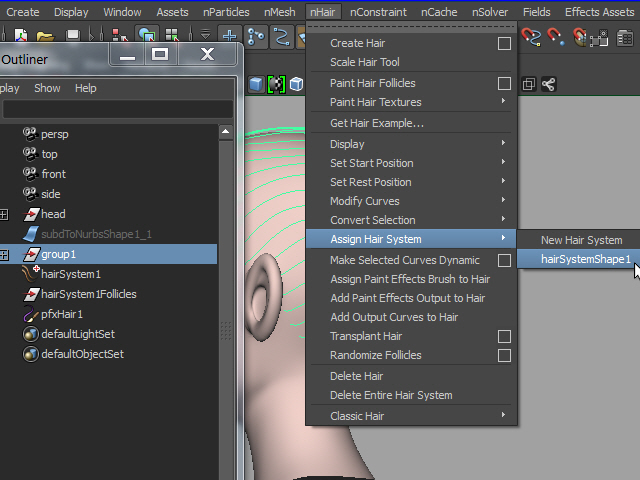This screenshot has width=640, height=480.
Task: Toggle the checkered textured display icon
Action: pos(276,84)
